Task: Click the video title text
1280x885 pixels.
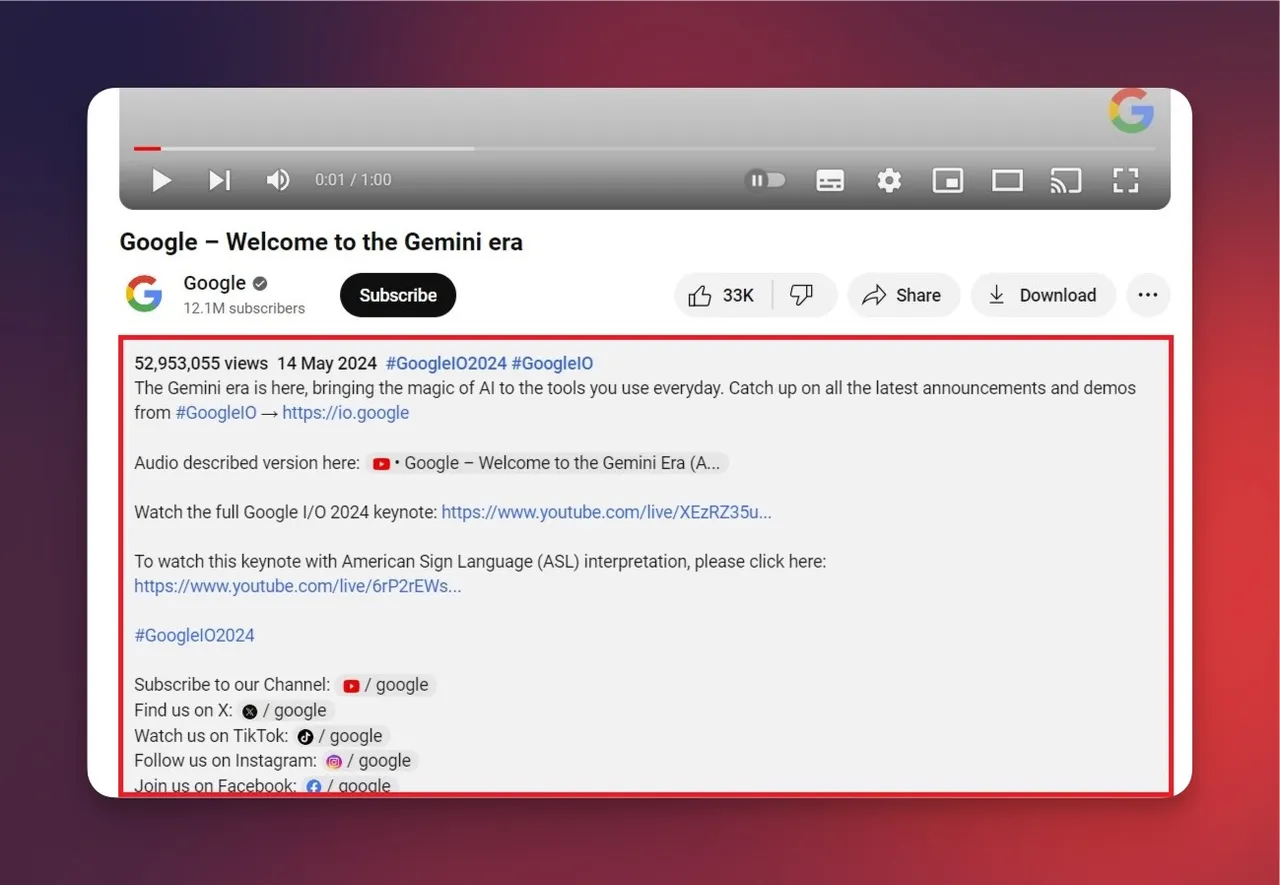Action: tap(321, 242)
